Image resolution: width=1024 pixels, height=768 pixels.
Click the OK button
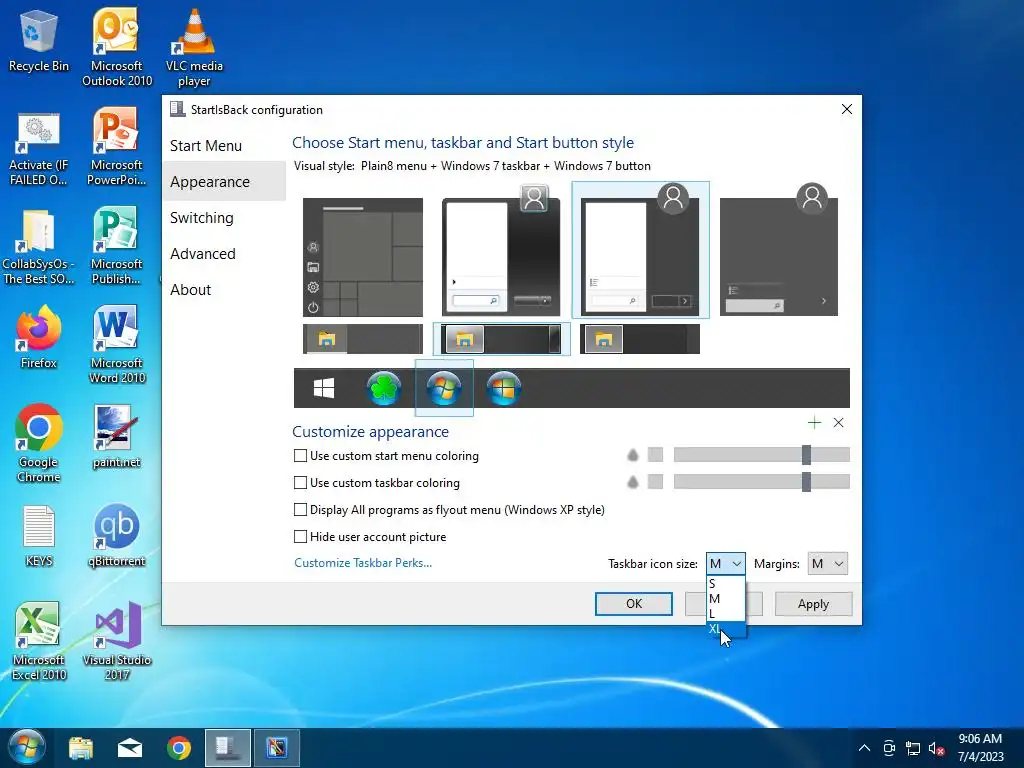click(633, 604)
